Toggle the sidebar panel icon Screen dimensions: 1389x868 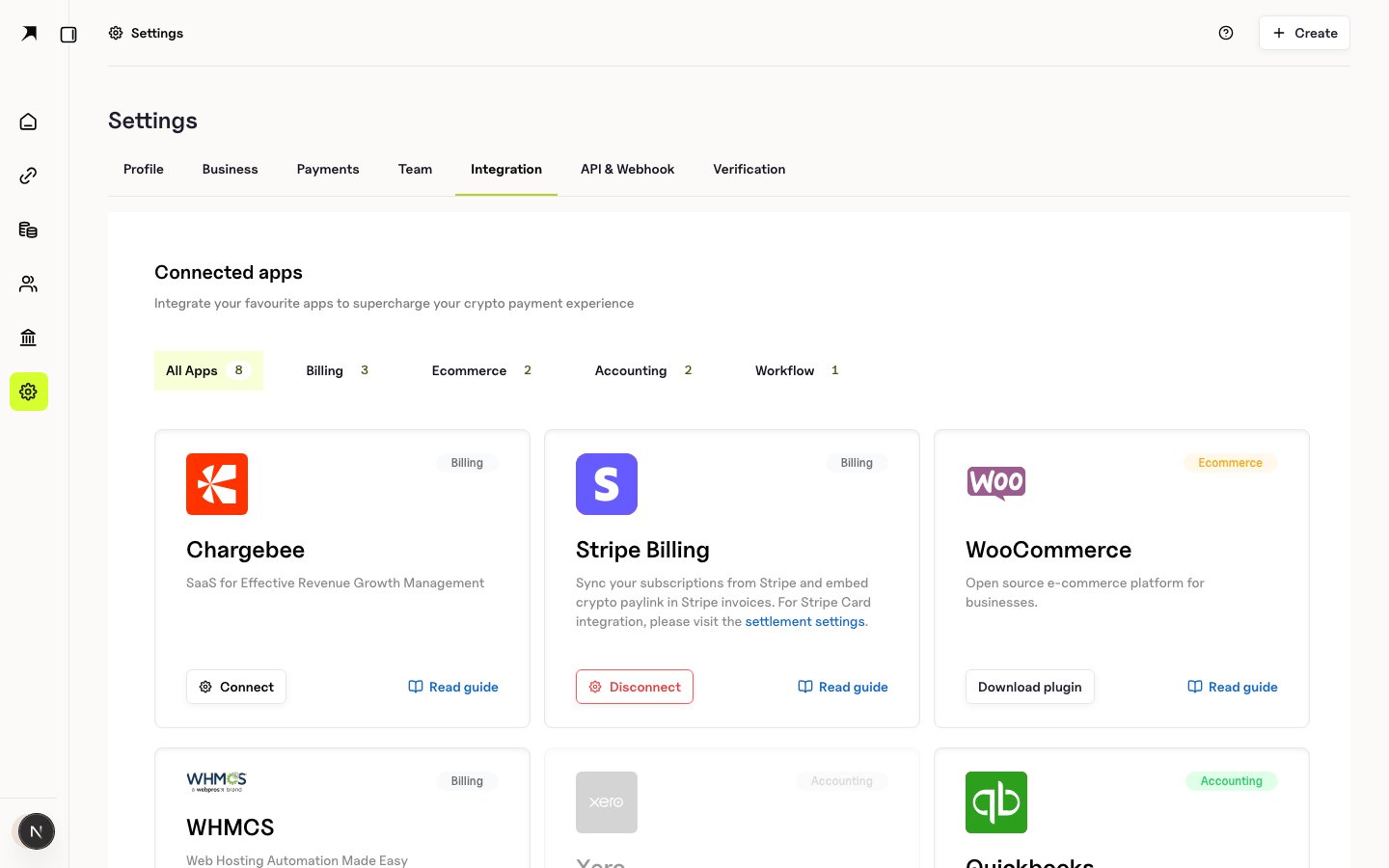[x=68, y=35]
